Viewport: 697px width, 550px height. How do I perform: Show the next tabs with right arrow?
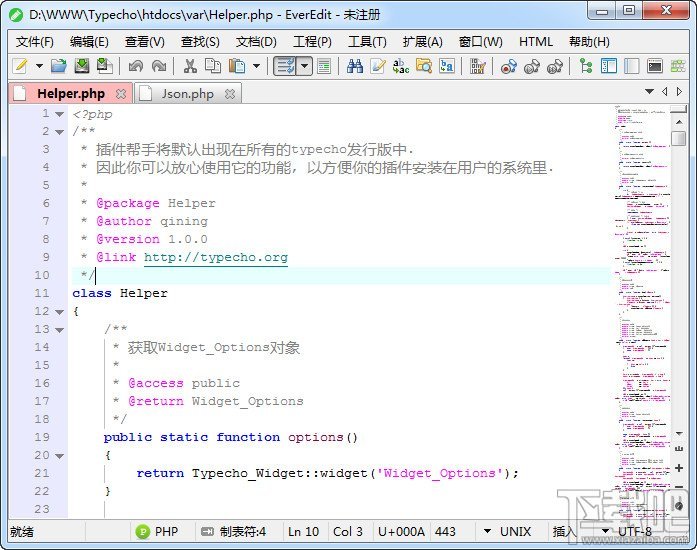[x=679, y=92]
